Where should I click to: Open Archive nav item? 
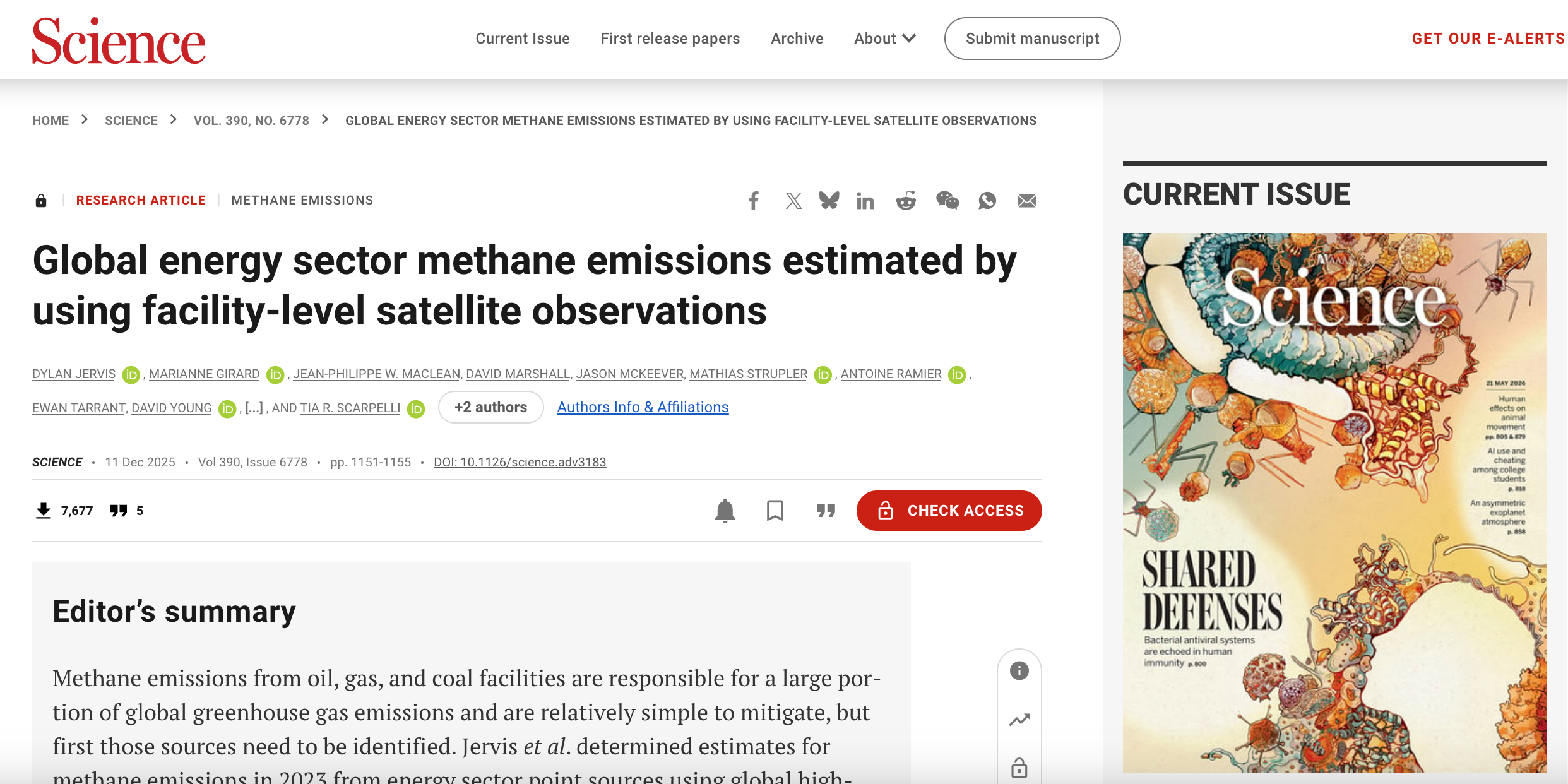797,39
